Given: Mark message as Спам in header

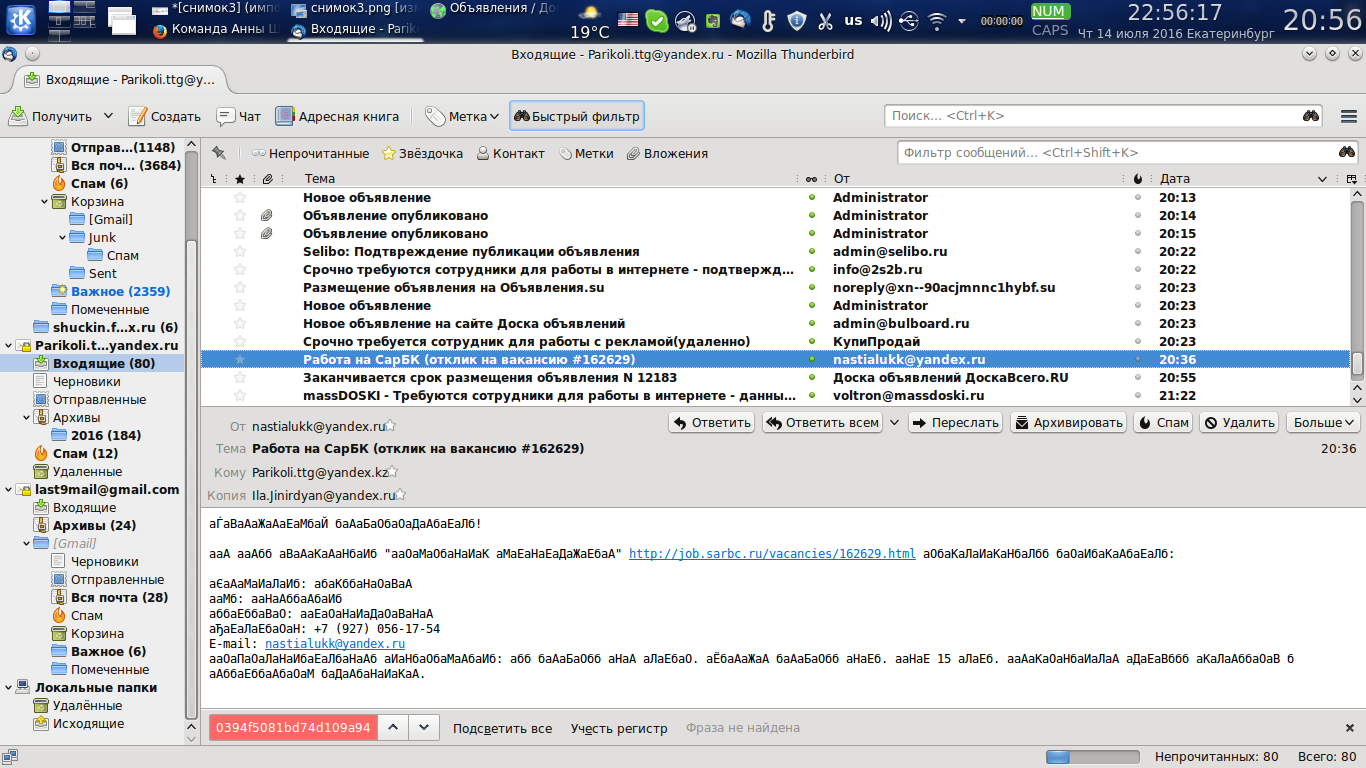Looking at the screenshot, I should coord(1163,422).
